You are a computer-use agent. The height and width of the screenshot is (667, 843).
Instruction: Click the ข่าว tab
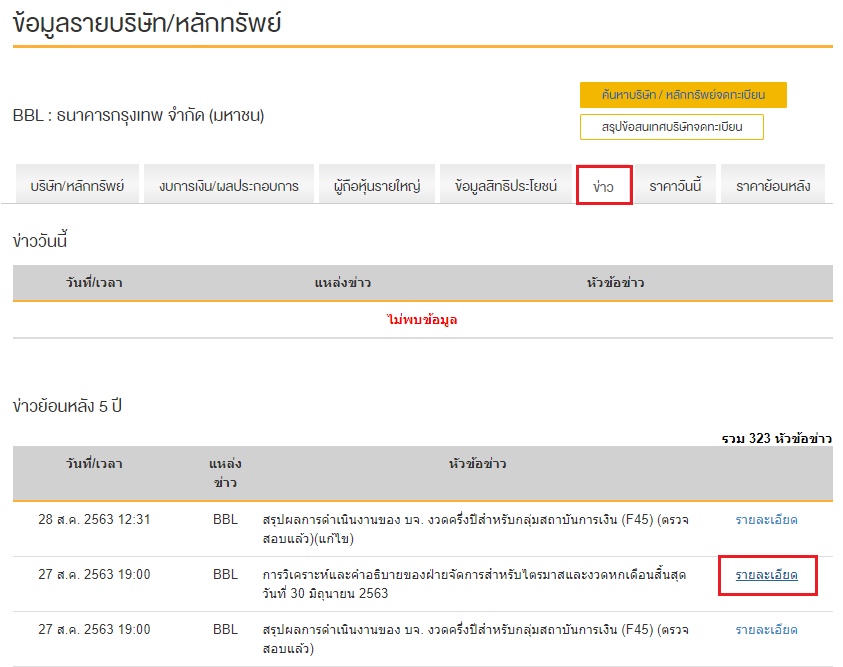point(604,186)
